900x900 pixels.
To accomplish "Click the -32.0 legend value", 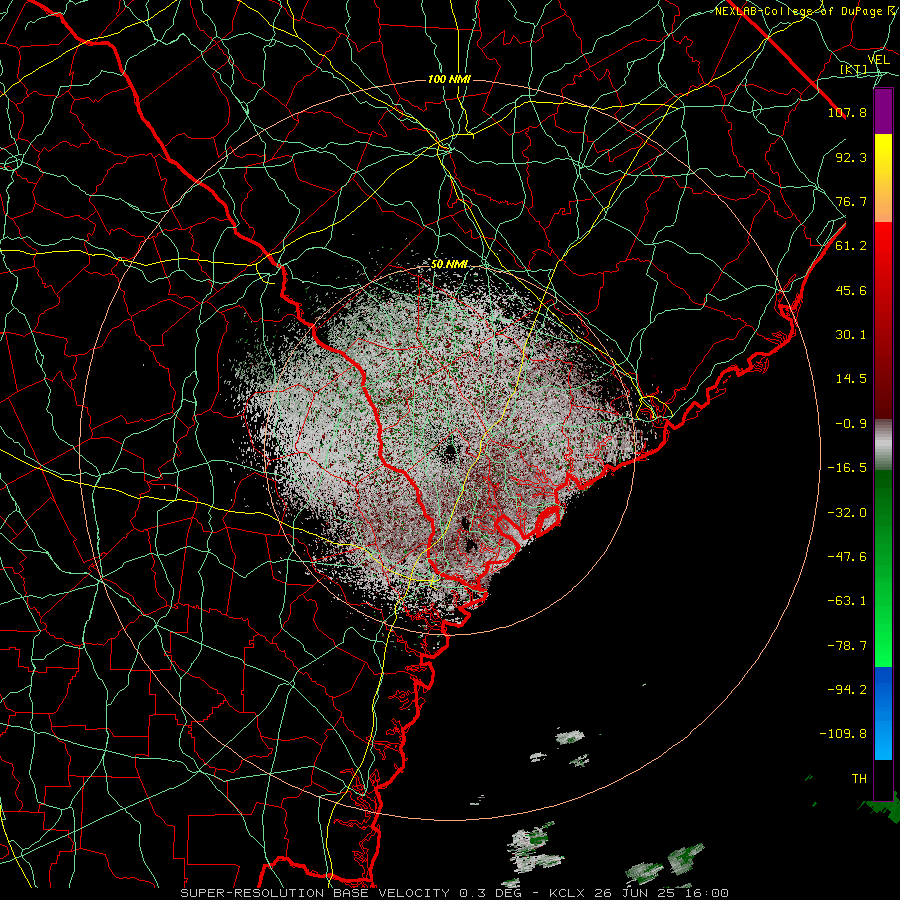I will click(x=847, y=513).
